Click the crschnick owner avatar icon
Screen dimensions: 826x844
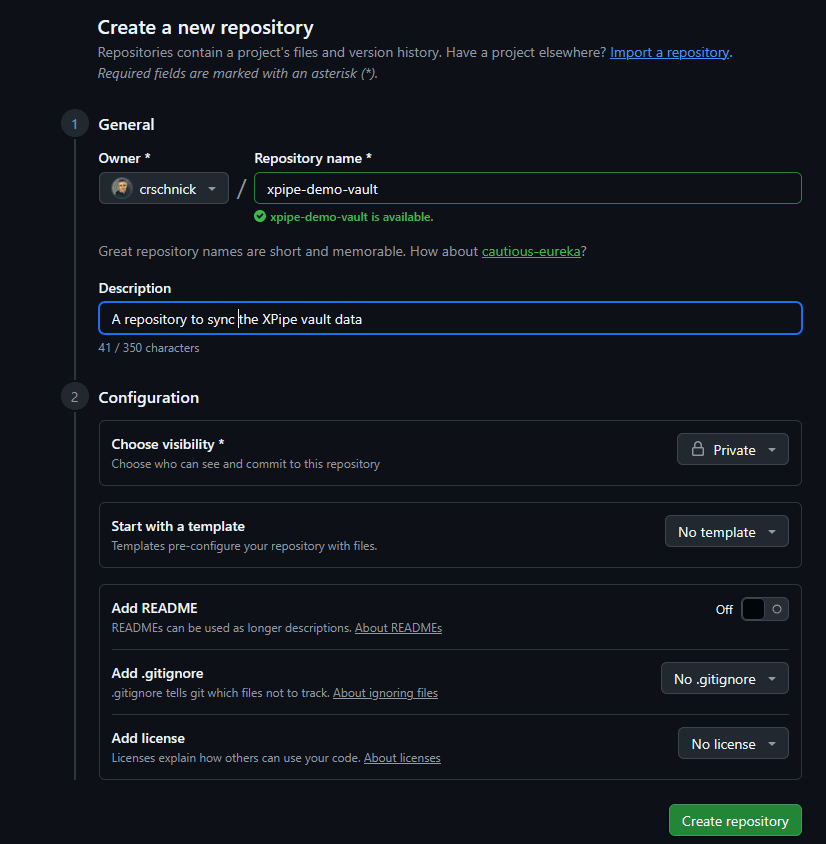click(x=122, y=189)
